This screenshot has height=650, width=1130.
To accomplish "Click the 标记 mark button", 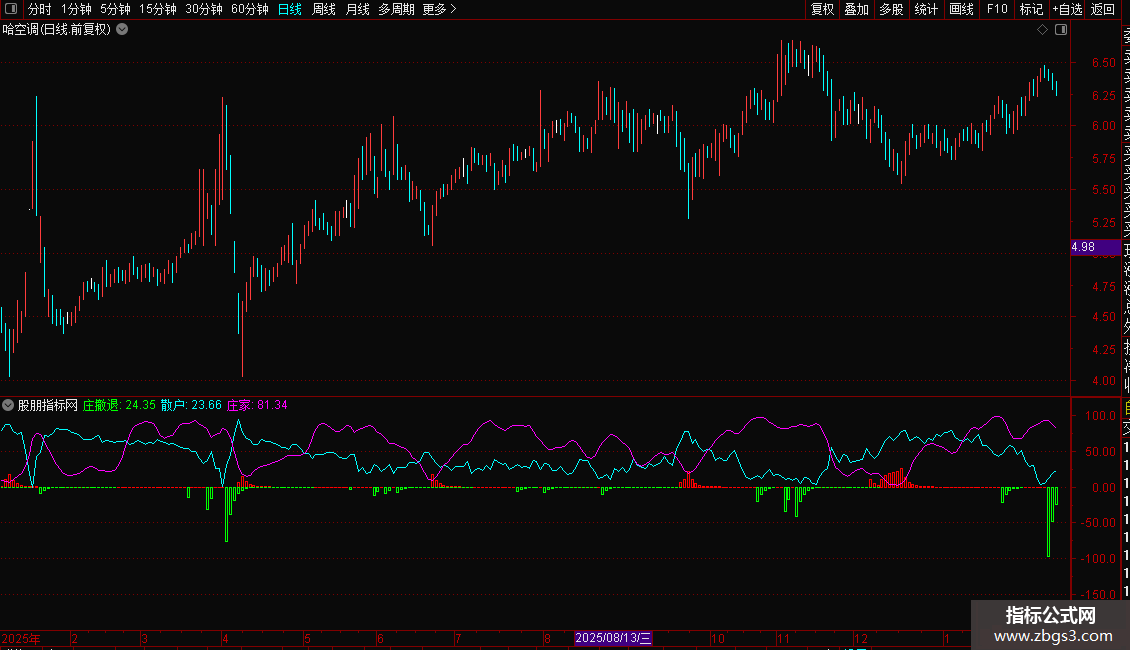I will pyautogui.click(x=1031, y=9).
